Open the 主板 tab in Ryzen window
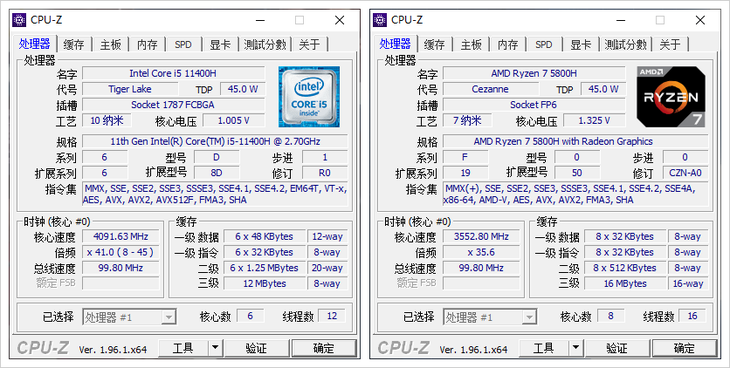 pos(471,45)
